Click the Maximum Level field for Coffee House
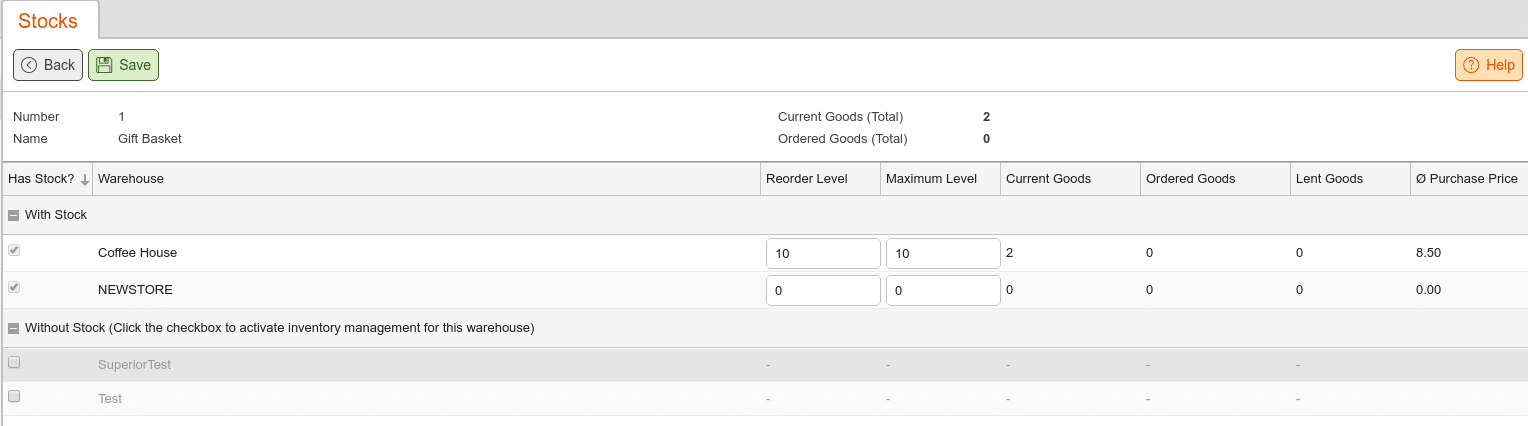The width and height of the screenshot is (1528, 426). [x=943, y=254]
